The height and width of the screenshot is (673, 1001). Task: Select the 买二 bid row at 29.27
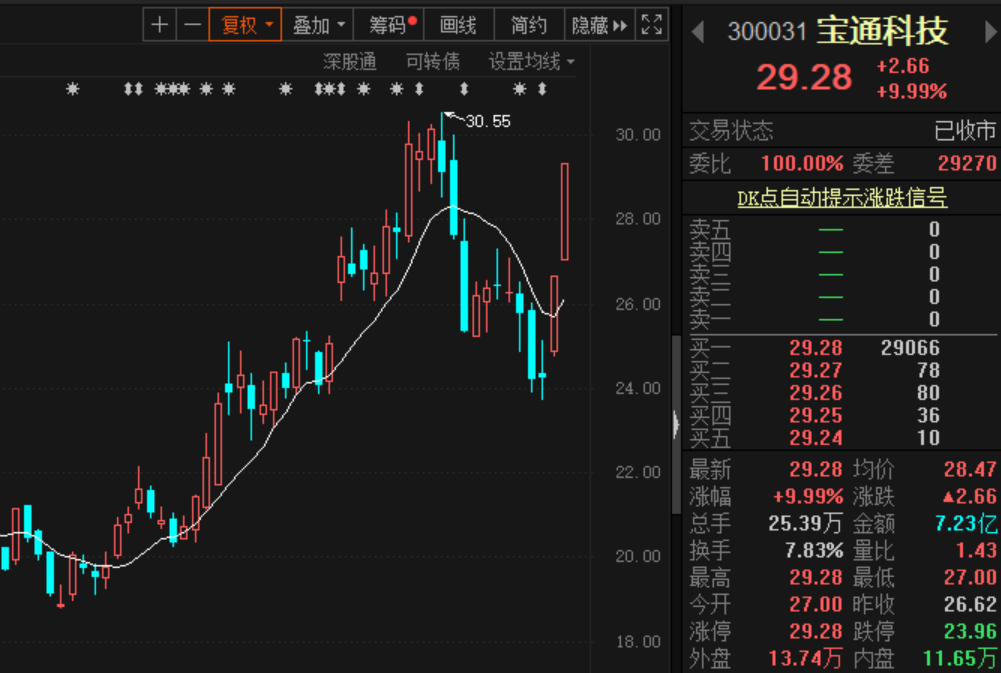point(841,370)
